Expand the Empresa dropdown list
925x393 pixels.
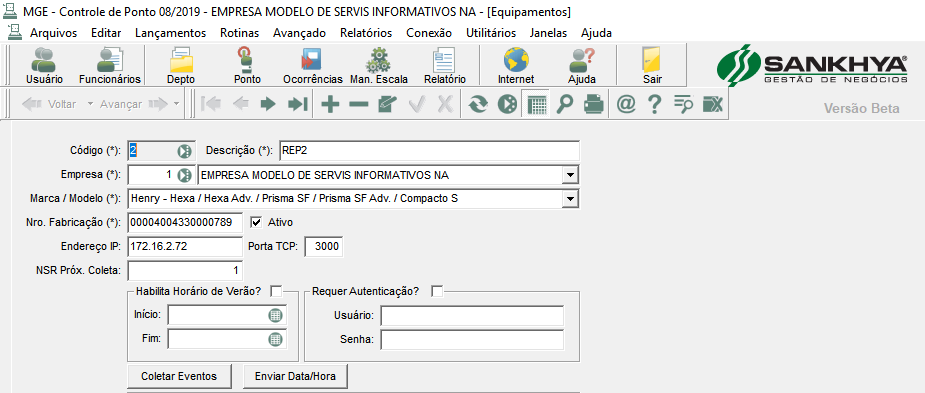[x=570, y=175]
